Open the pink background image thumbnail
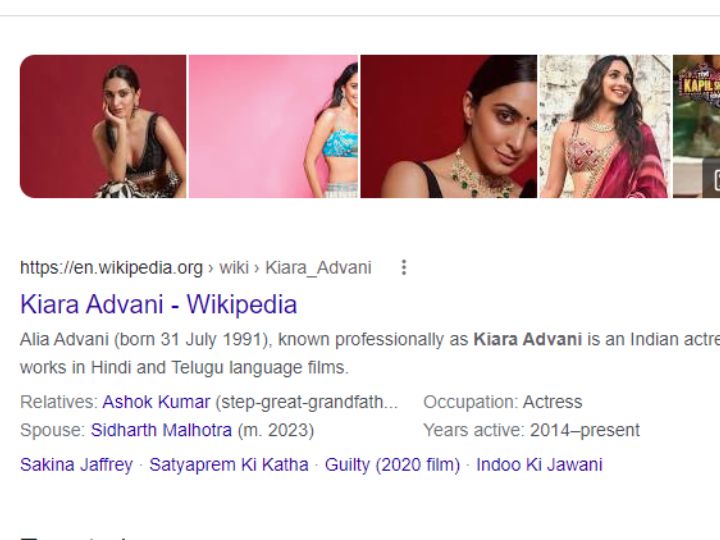Image resolution: width=720 pixels, height=540 pixels. (x=273, y=126)
